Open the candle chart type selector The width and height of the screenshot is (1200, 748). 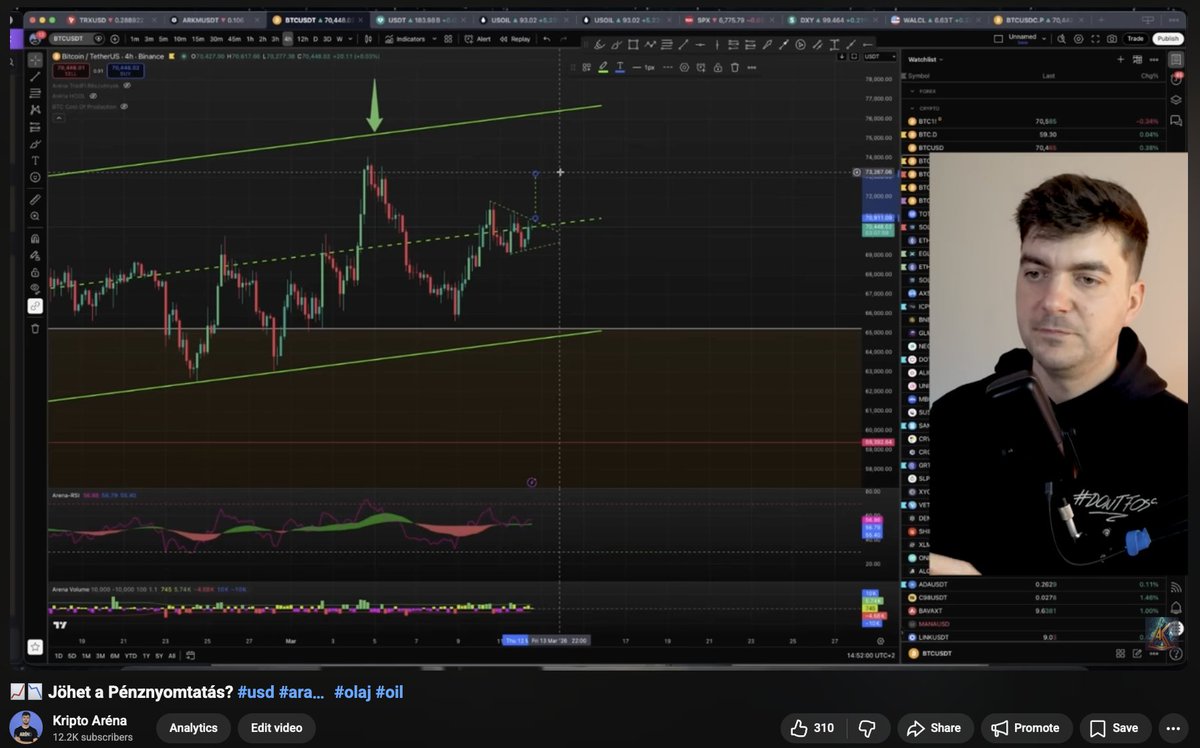pos(368,39)
